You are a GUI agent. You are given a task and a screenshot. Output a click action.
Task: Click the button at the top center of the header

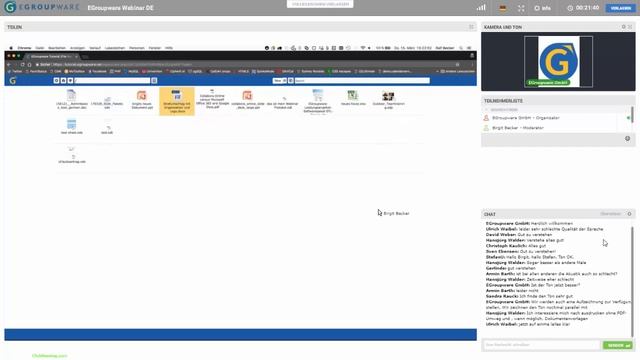320,4
